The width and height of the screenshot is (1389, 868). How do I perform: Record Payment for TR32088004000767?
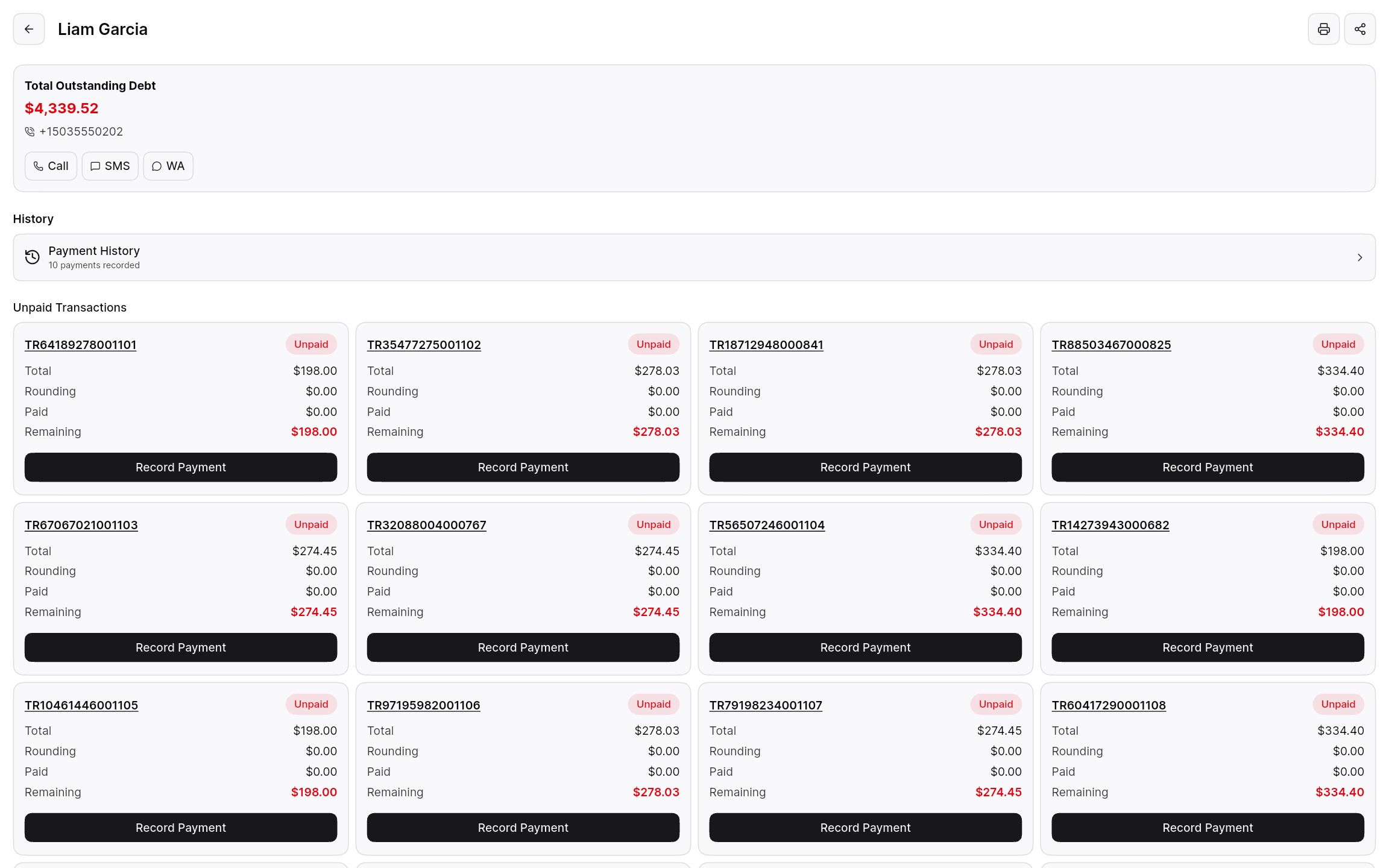[x=523, y=647]
